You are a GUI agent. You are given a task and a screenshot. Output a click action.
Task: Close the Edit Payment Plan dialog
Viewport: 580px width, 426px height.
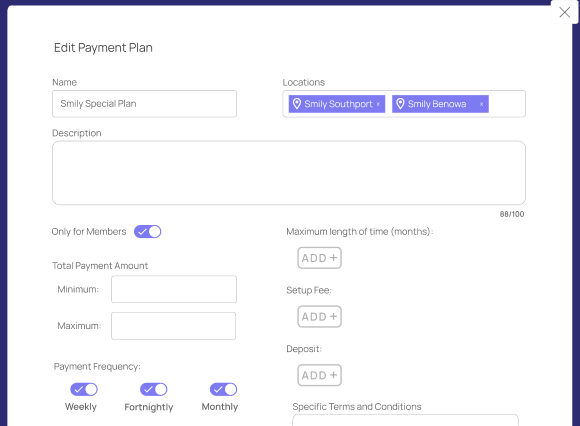point(564,12)
